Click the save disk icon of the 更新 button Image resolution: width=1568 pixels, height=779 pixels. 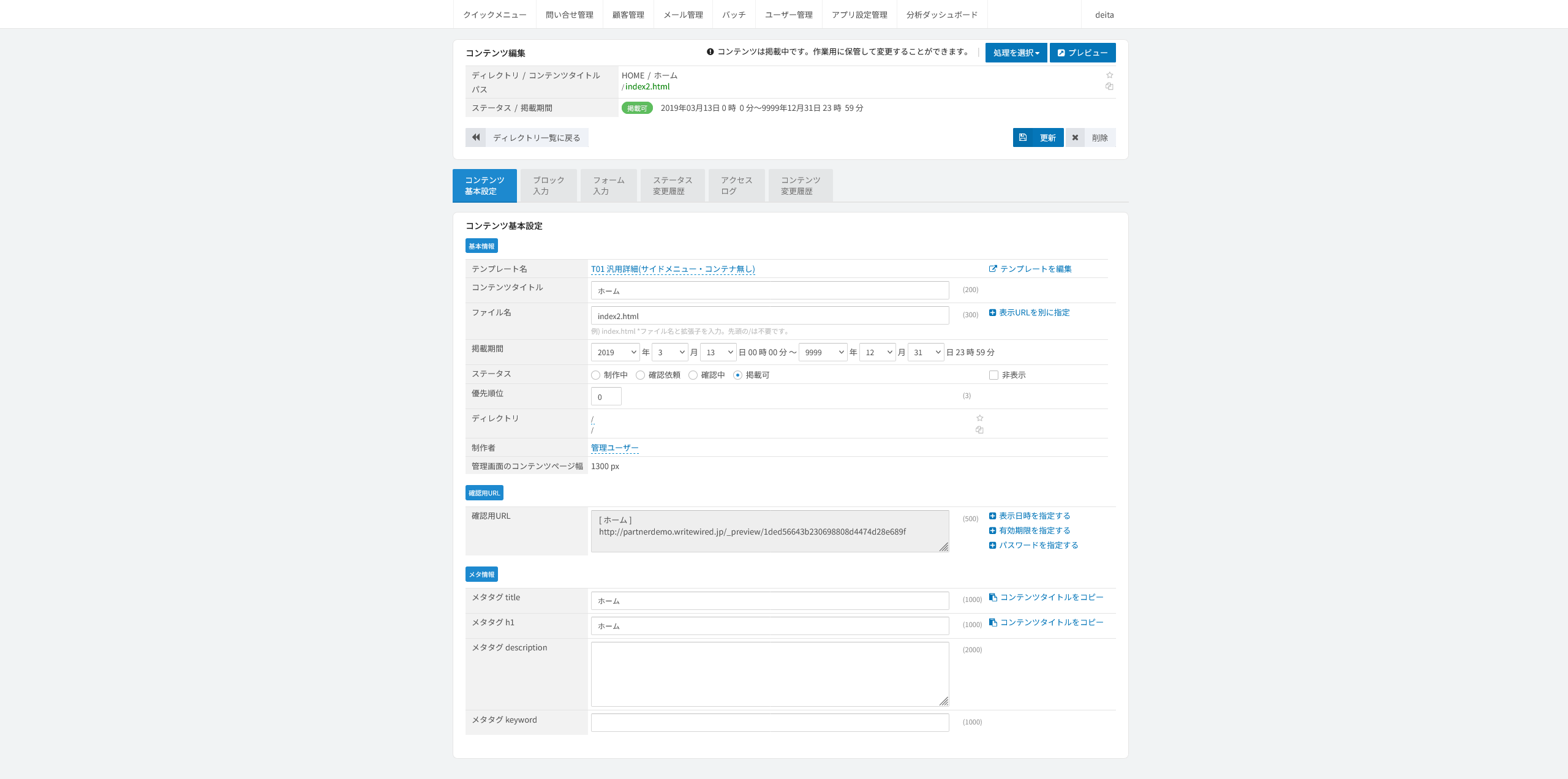coord(1023,137)
